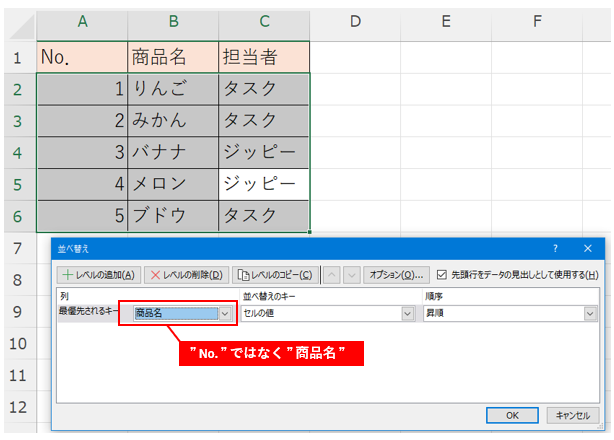Open オプション (Options) button
The image size is (614, 440).
tap(396, 274)
